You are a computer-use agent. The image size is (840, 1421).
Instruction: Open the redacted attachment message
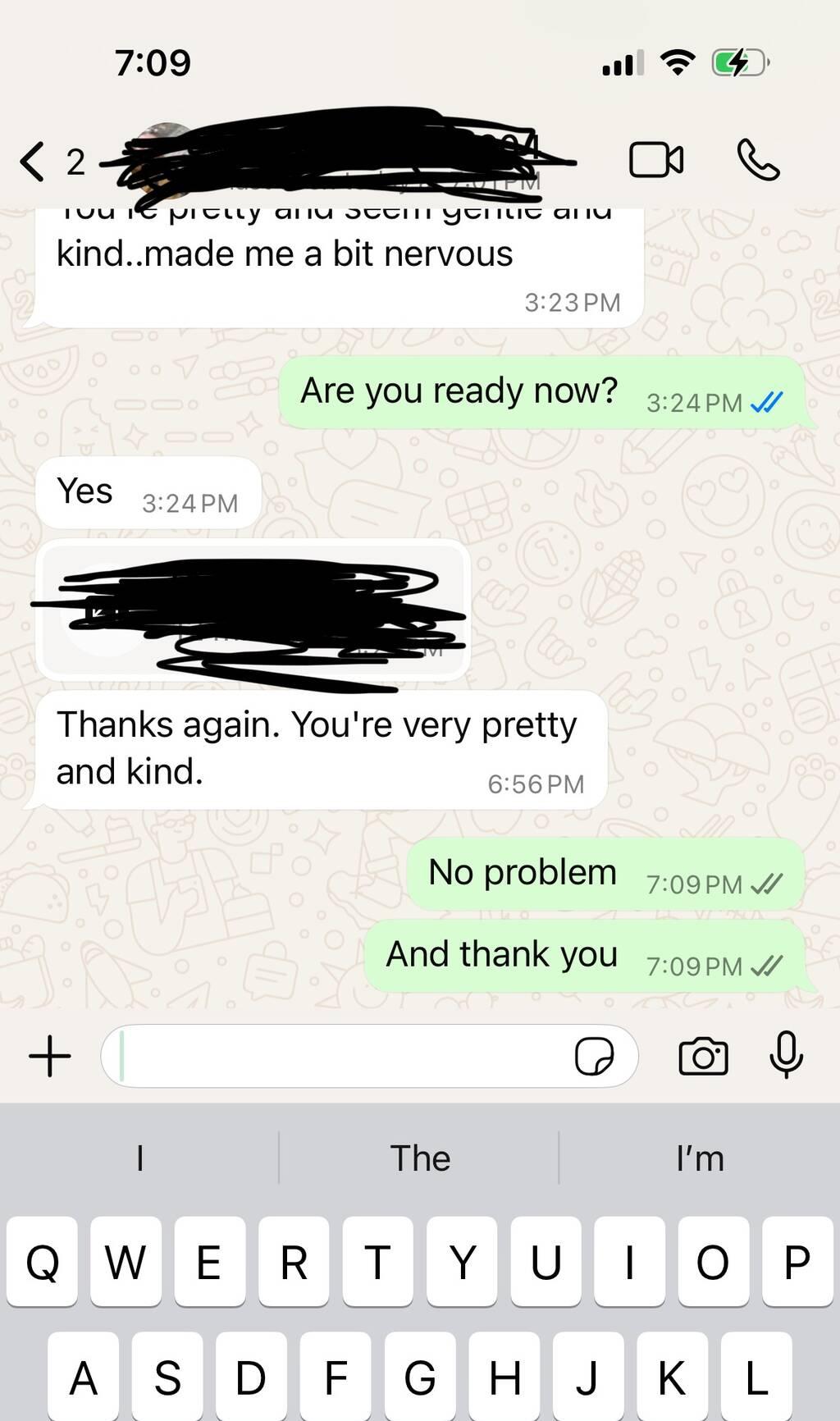253,610
